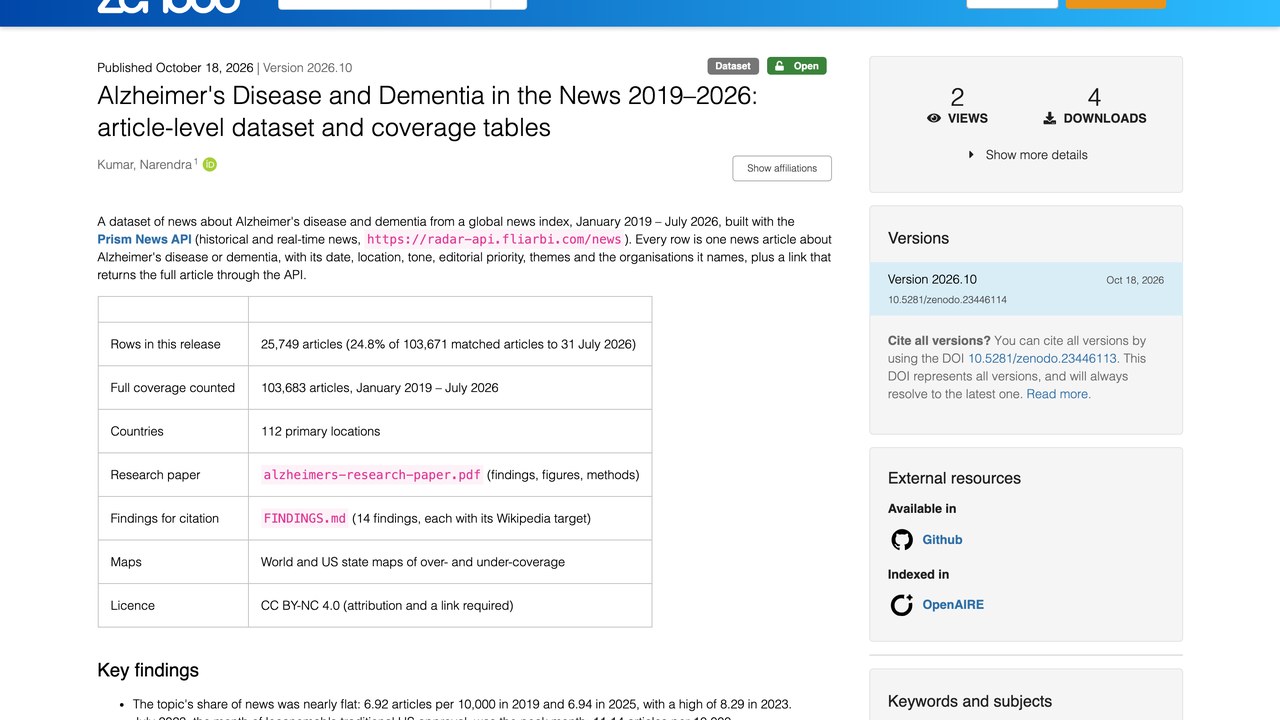Click the green Open access badge
Viewport: 1280px width, 720px height.
[x=797, y=66]
